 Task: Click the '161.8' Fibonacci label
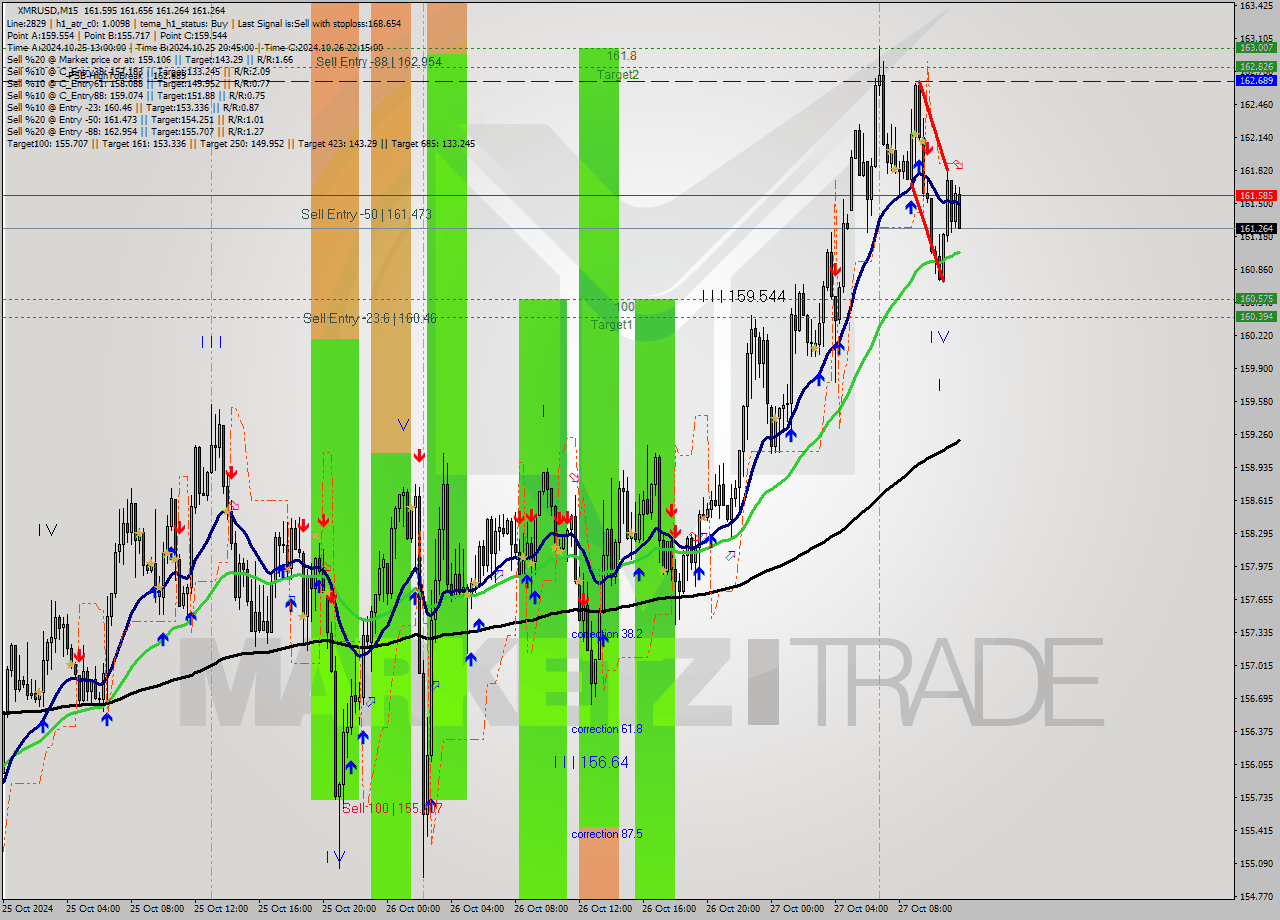coord(621,56)
